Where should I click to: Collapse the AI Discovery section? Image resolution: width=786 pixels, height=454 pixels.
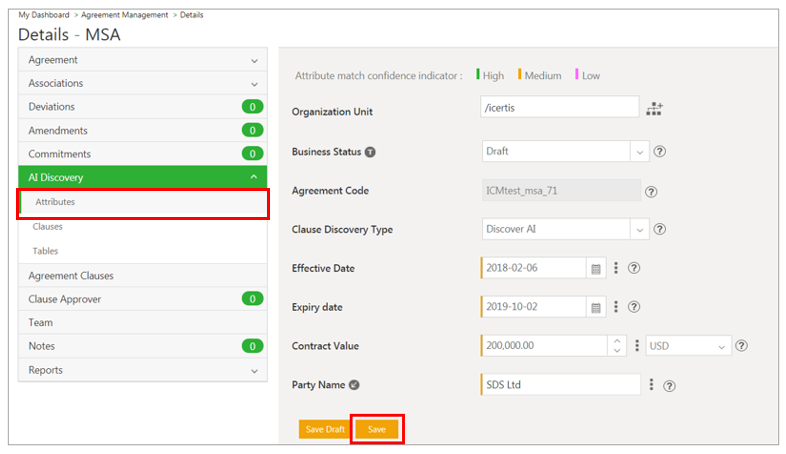point(254,177)
